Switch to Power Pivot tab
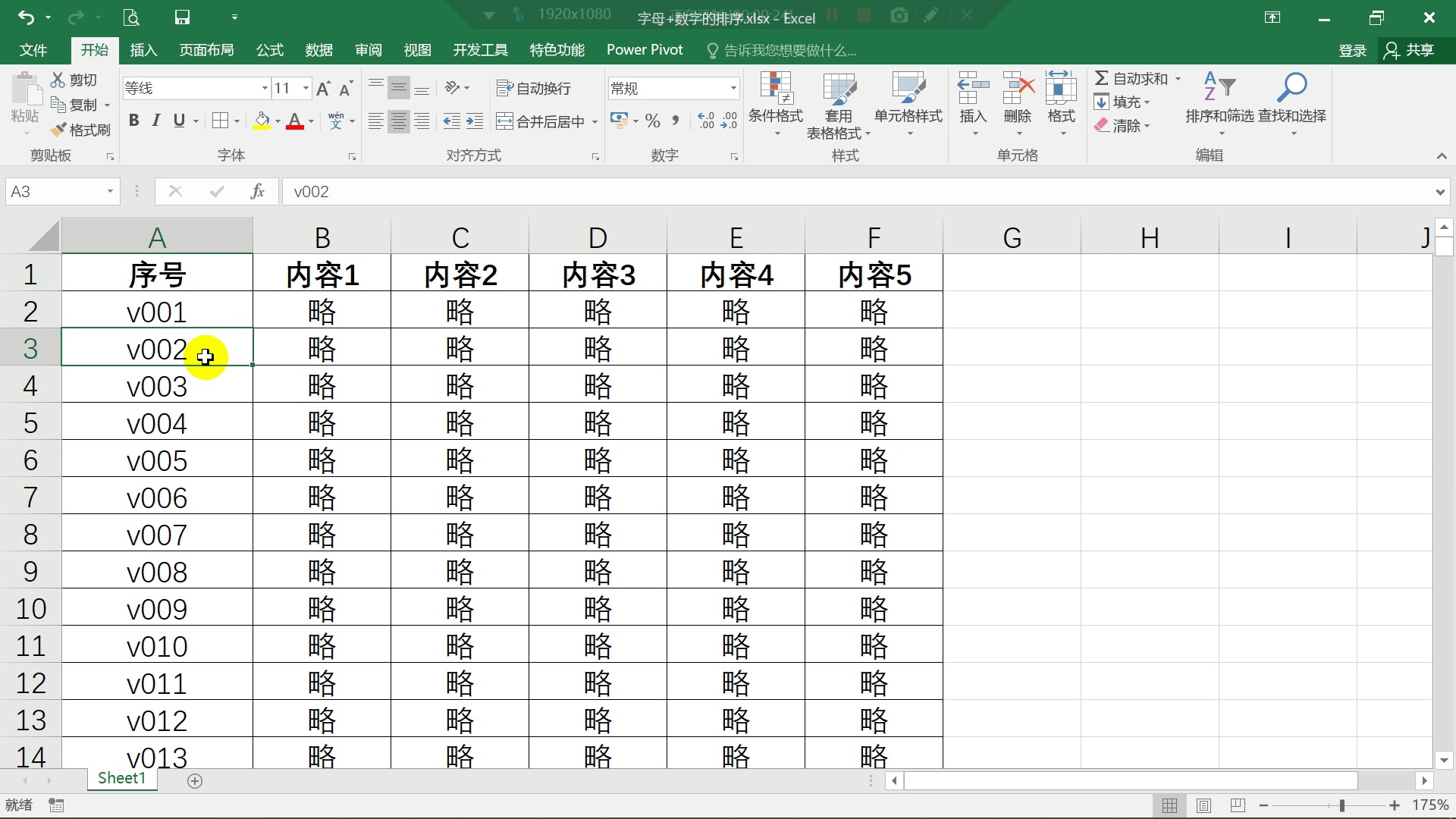This screenshot has width=1456, height=819. [645, 50]
